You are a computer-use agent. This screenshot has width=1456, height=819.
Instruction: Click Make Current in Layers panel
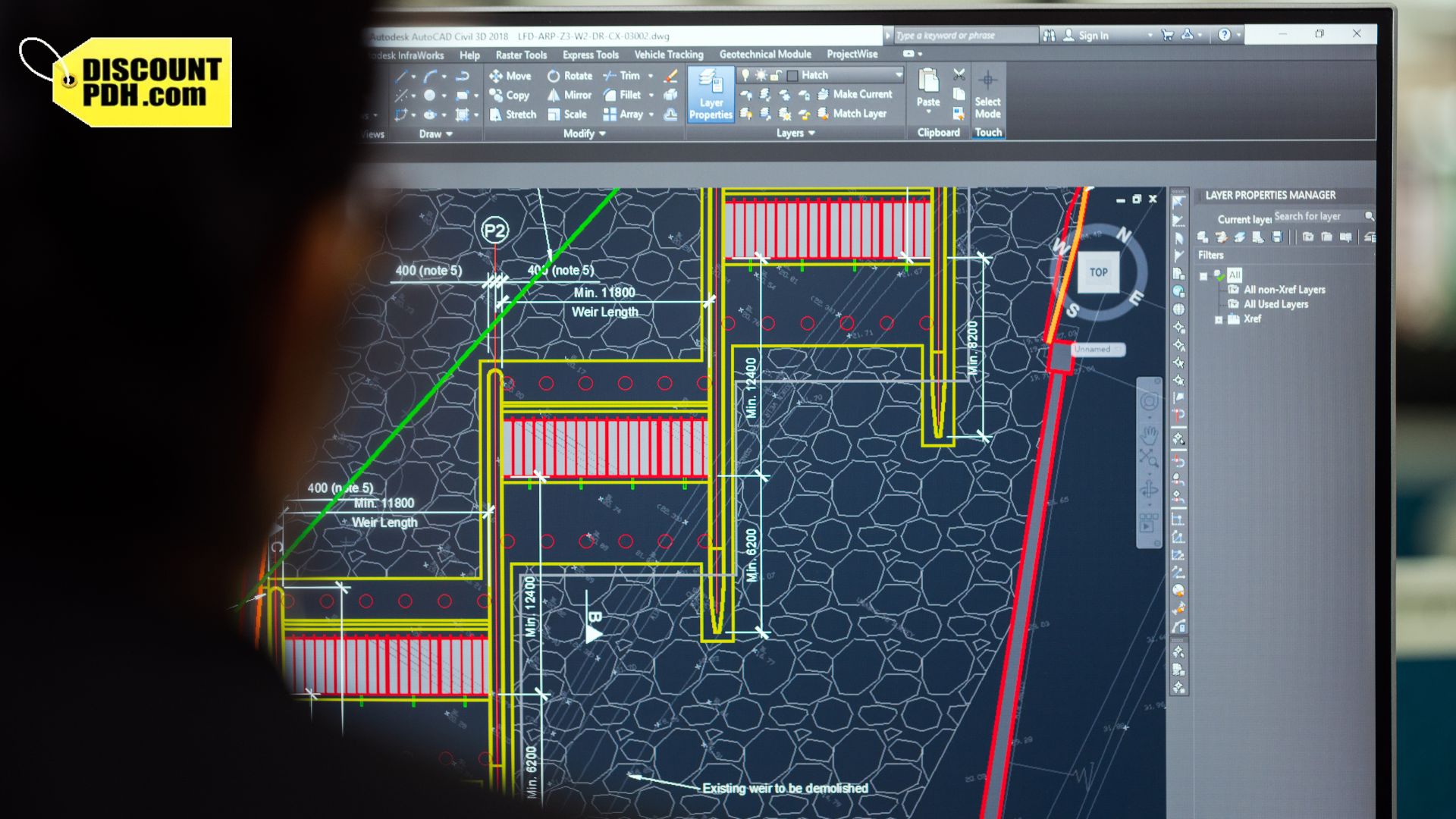pos(855,95)
